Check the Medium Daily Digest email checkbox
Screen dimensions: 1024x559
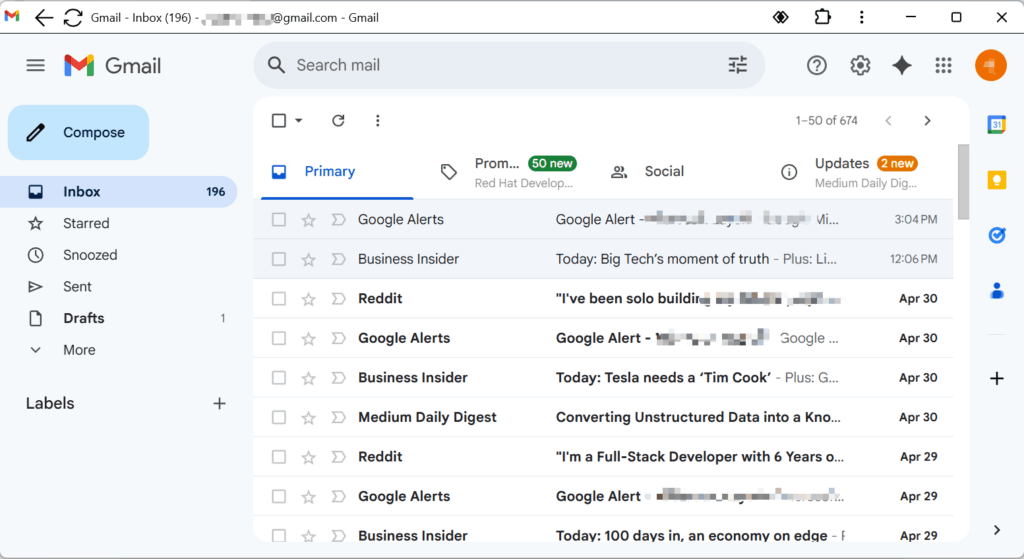pyautogui.click(x=279, y=417)
